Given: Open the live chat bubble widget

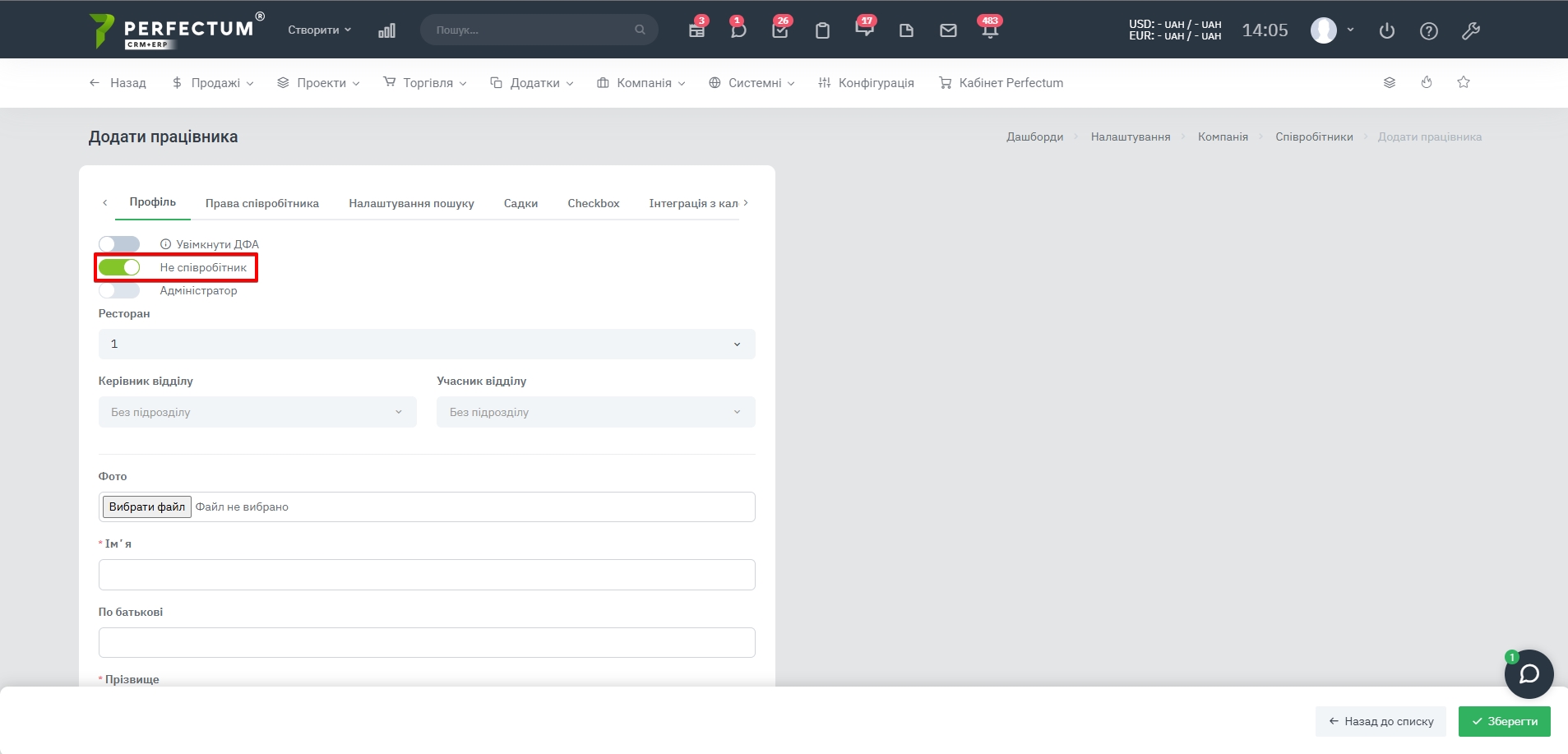Looking at the screenshot, I should point(1529,674).
